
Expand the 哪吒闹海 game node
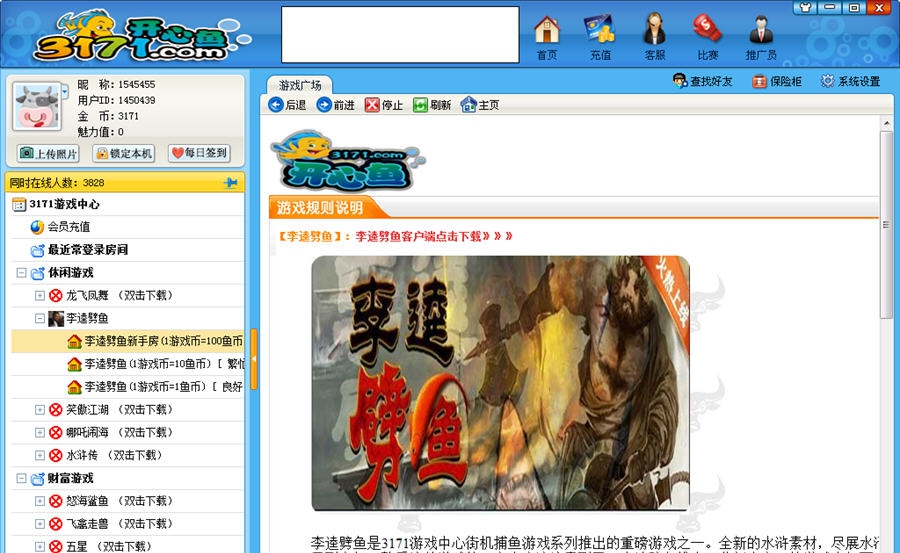(x=40, y=432)
